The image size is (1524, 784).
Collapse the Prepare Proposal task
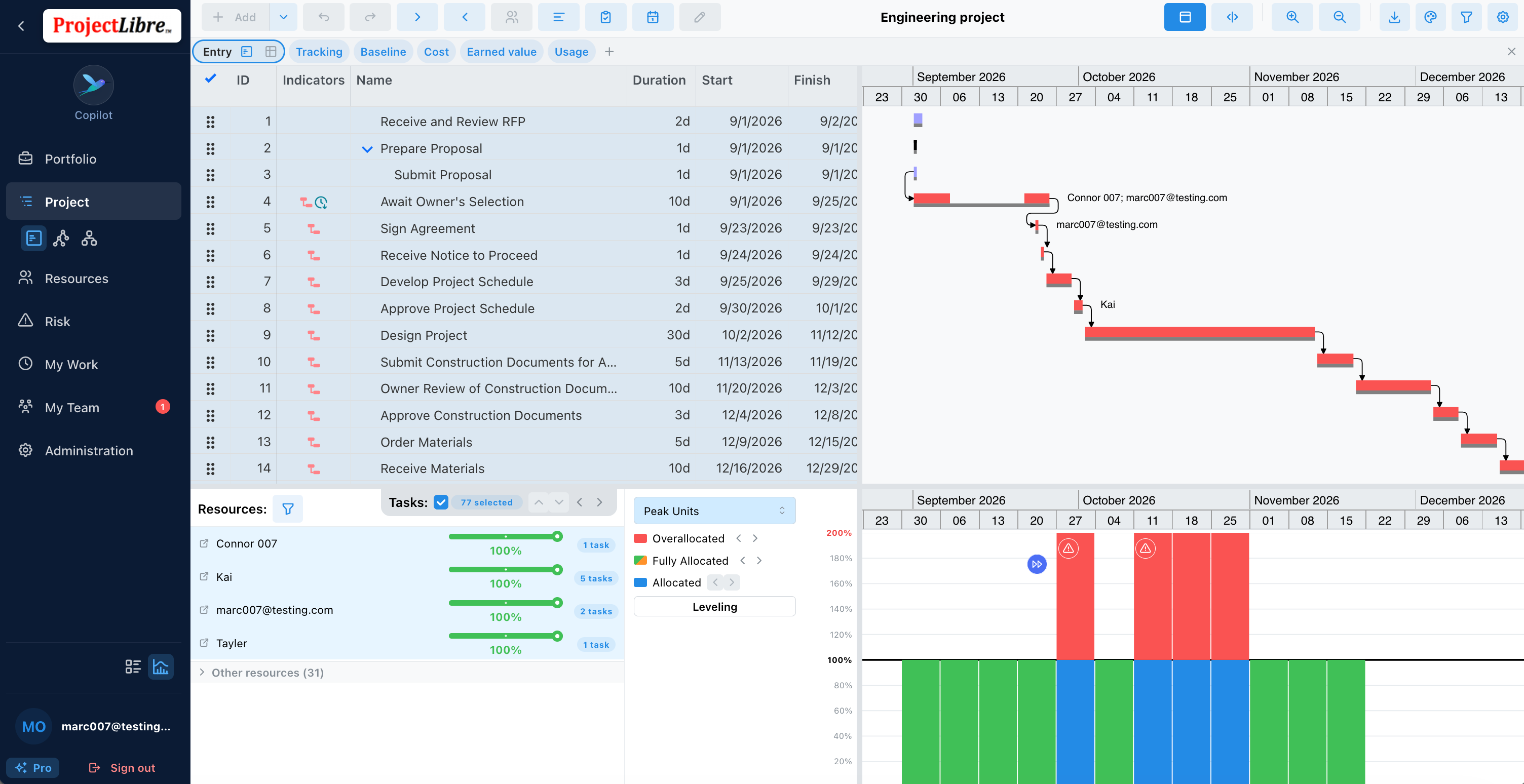click(367, 149)
